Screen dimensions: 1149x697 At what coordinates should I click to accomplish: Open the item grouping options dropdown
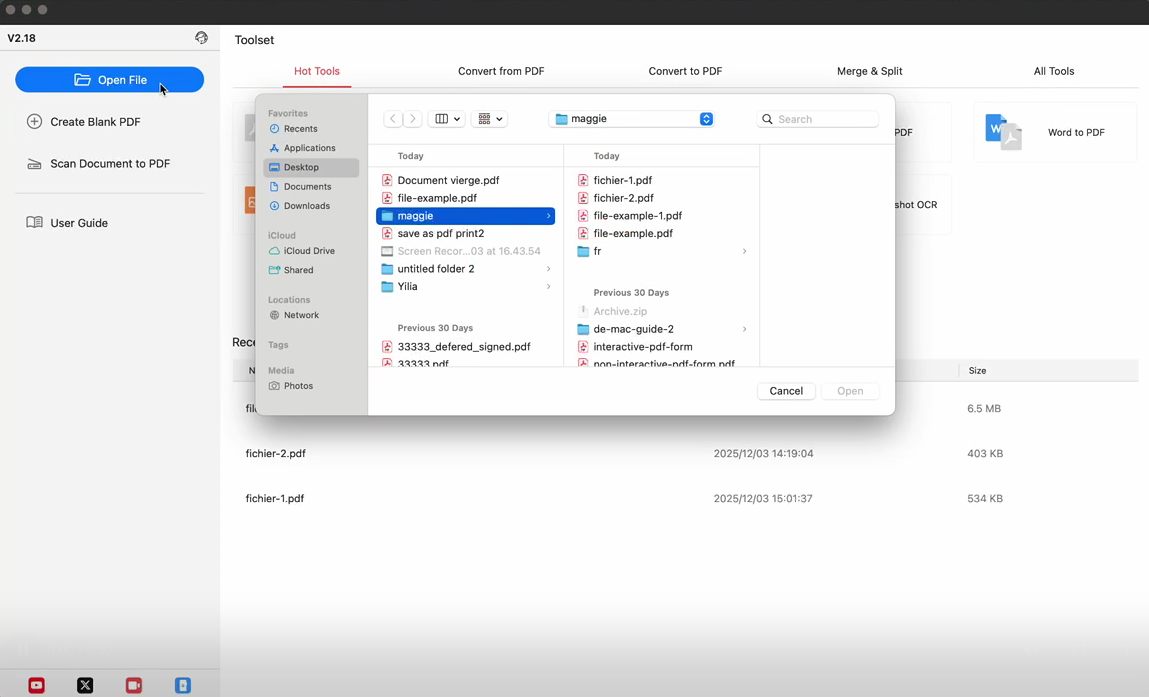489,119
